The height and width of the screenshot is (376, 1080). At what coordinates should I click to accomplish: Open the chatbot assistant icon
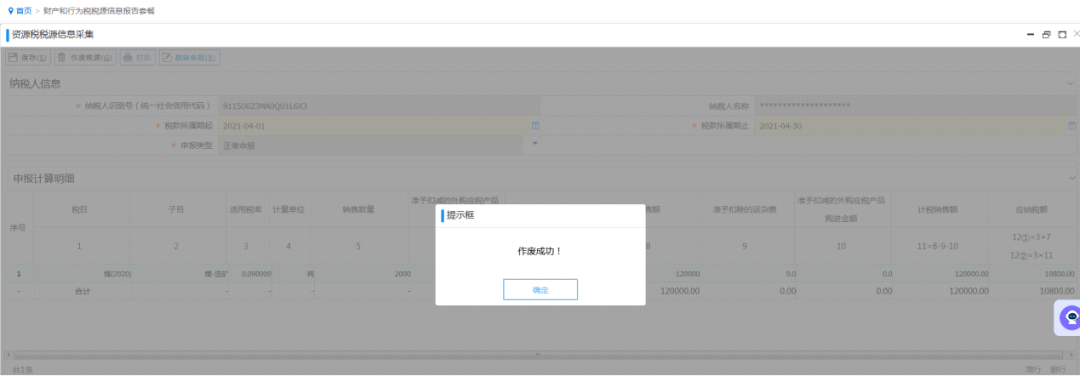coord(1070,317)
